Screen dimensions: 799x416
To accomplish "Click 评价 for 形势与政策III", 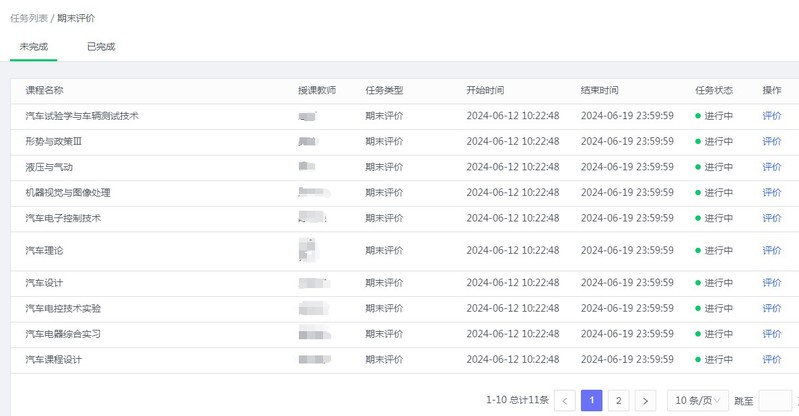I will tap(772, 142).
